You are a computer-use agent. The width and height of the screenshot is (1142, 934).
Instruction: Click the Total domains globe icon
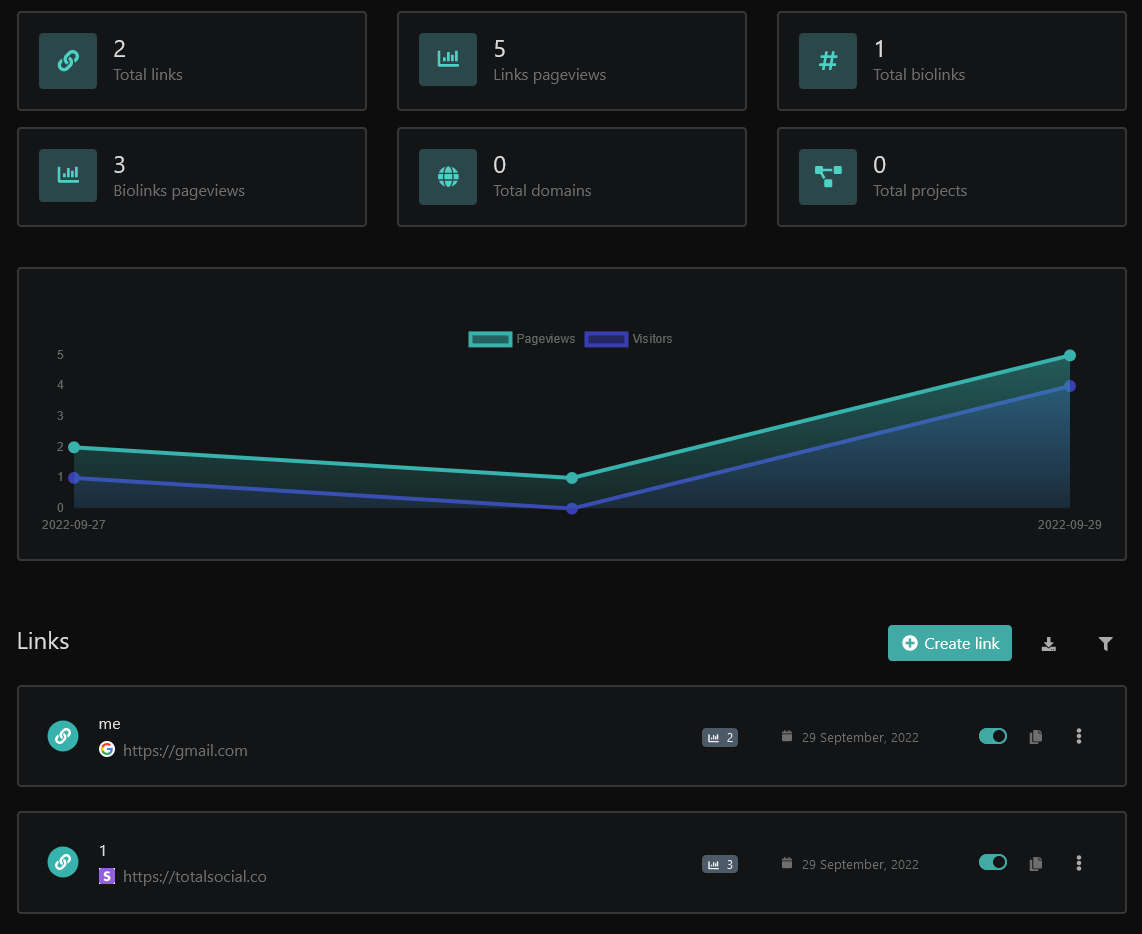[x=448, y=177]
